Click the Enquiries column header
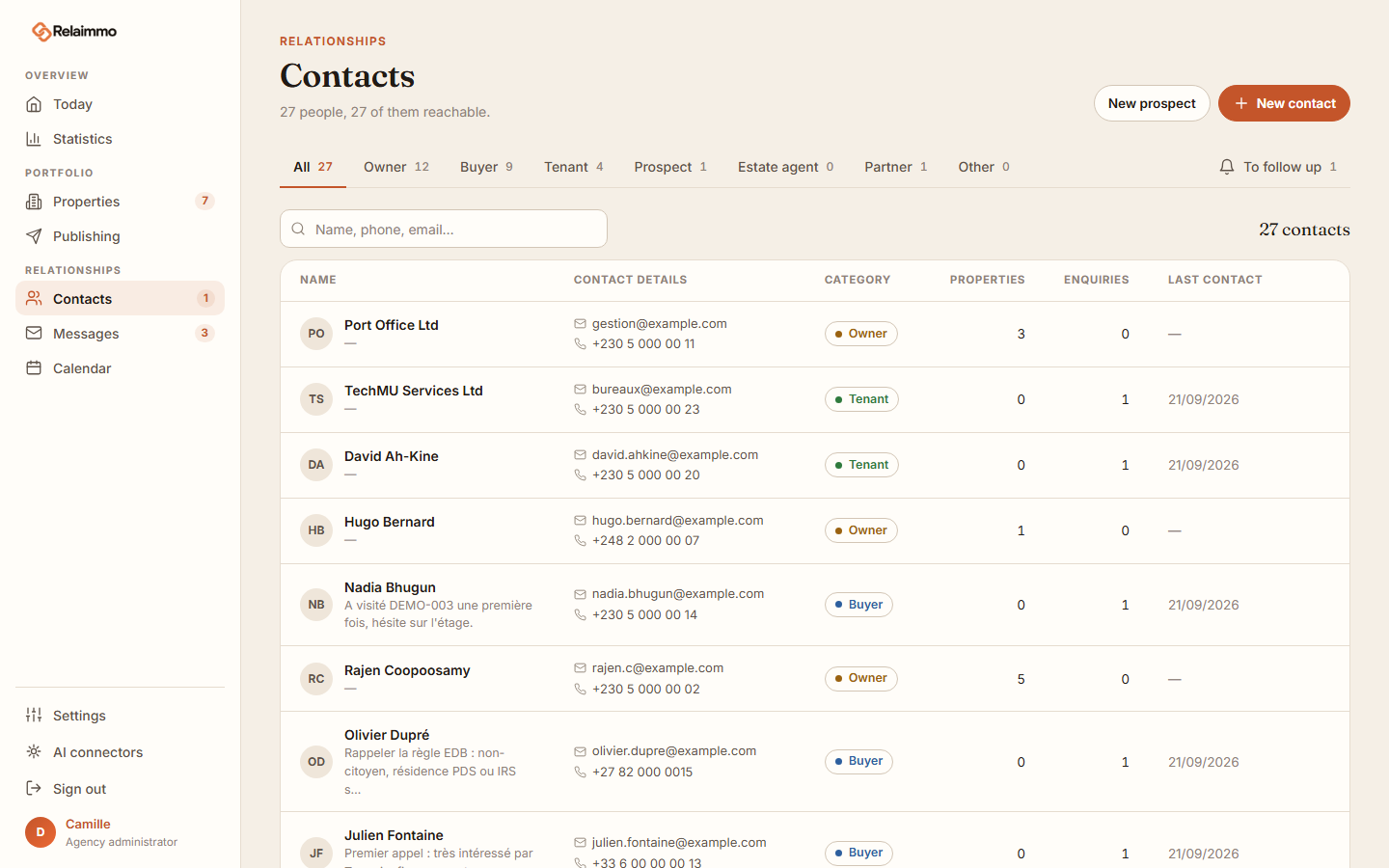Screen dimensions: 1389x868 [x=1096, y=280]
